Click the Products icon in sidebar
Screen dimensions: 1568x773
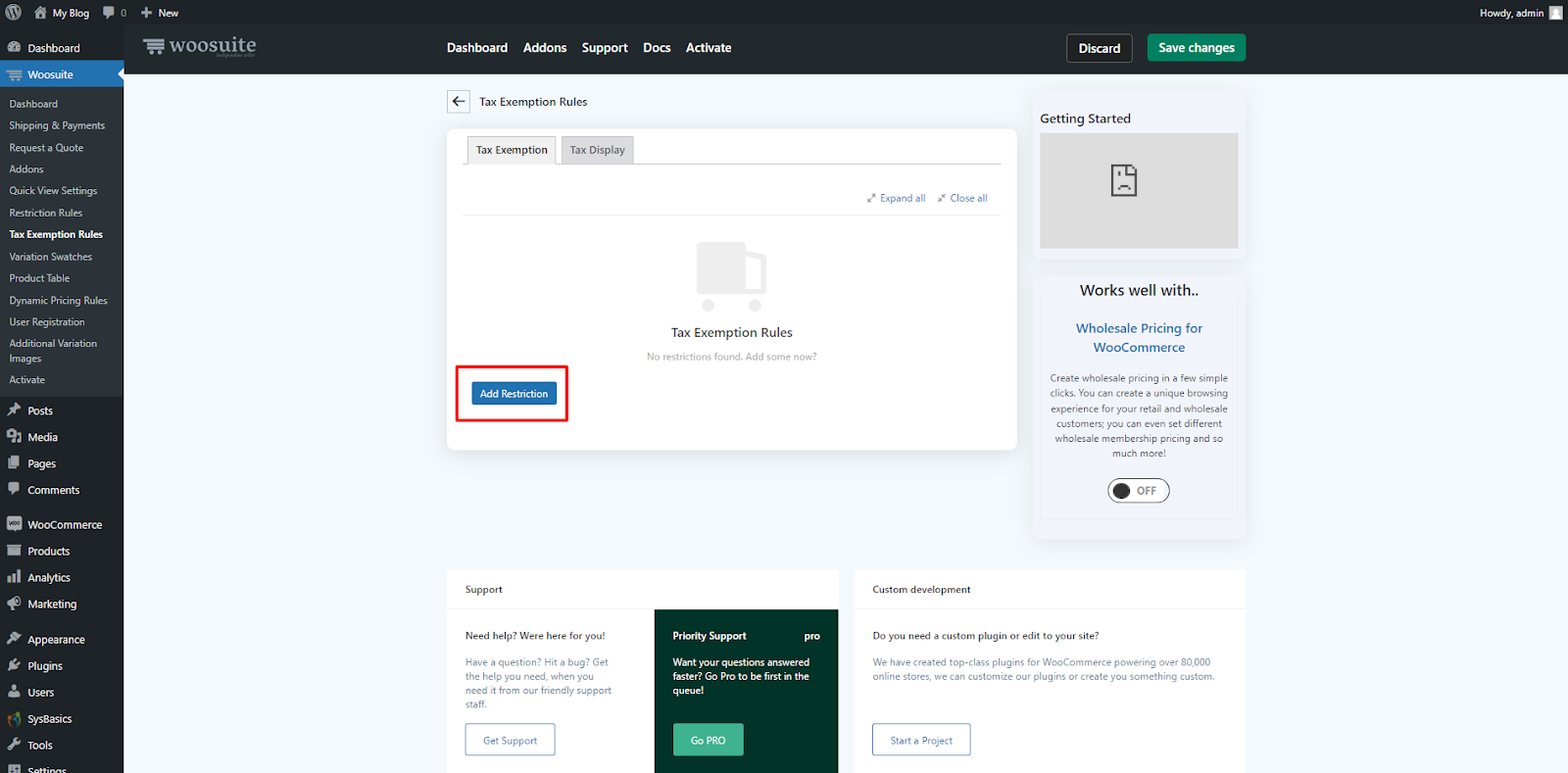(x=14, y=551)
